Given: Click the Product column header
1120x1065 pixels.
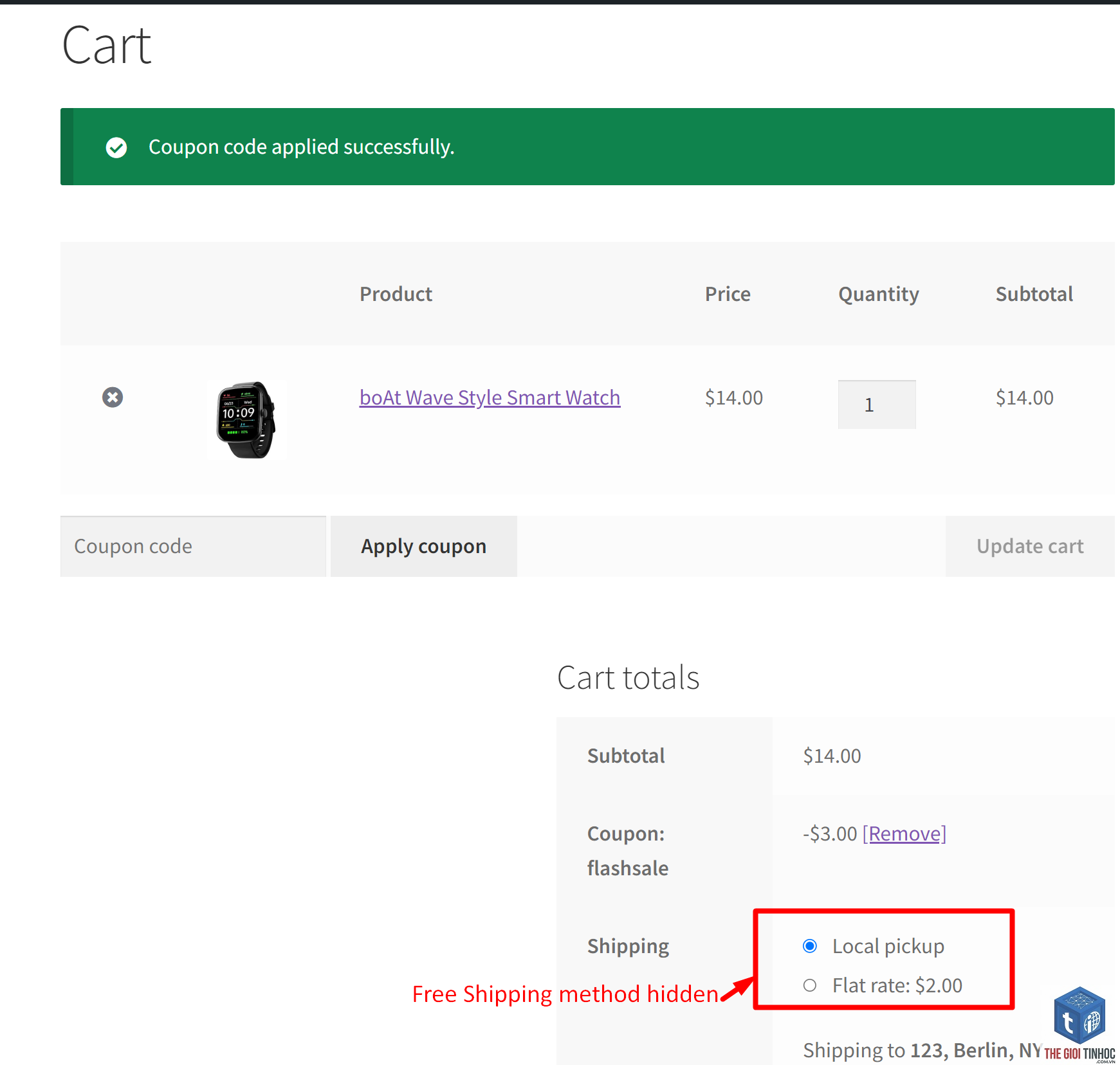Looking at the screenshot, I should point(396,294).
